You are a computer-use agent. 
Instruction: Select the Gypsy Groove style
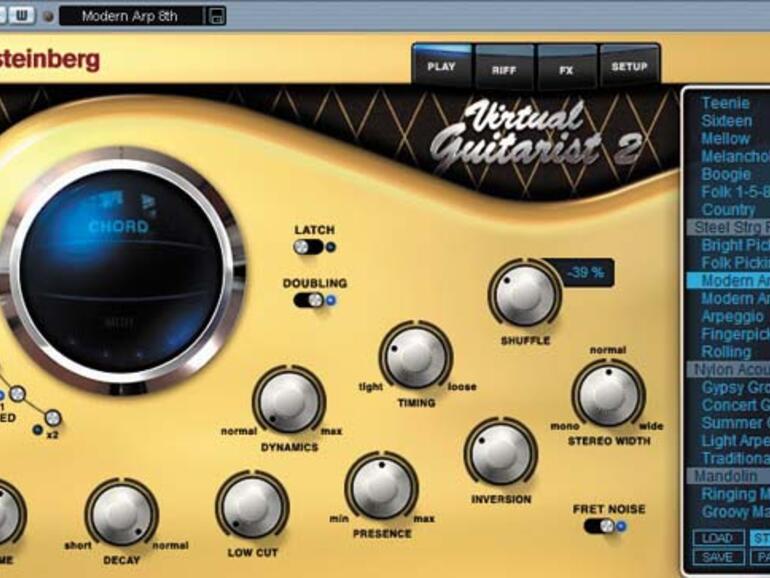coord(729,387)
